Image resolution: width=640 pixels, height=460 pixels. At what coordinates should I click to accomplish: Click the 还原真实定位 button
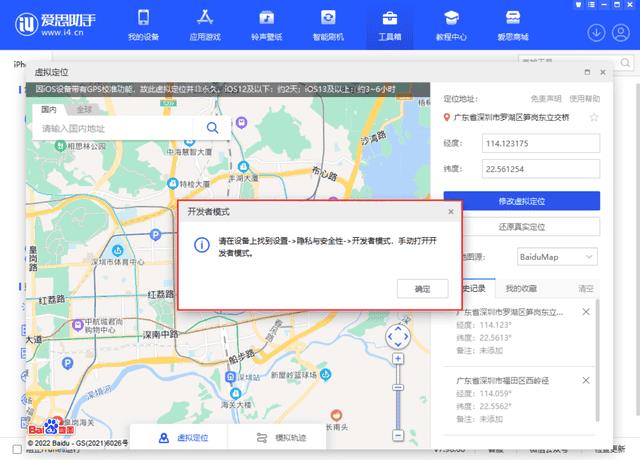pos(531,227)
